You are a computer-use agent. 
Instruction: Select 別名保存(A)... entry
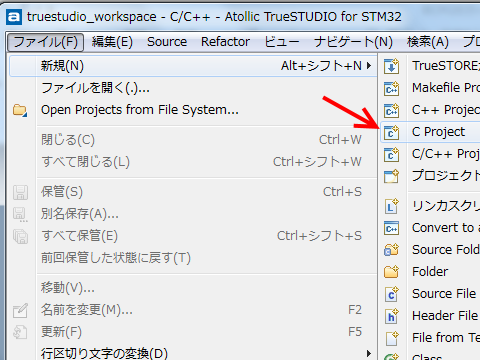tap(193, 214)
